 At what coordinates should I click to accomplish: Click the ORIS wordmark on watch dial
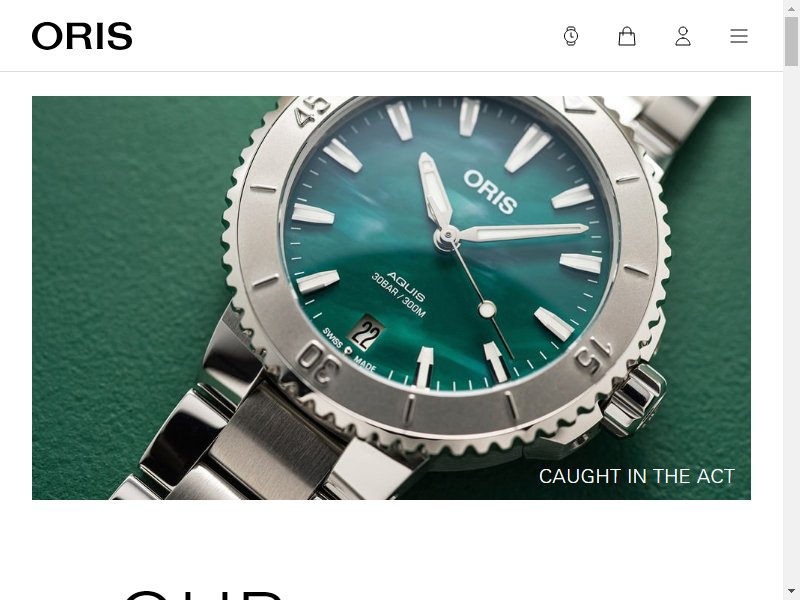490,192
